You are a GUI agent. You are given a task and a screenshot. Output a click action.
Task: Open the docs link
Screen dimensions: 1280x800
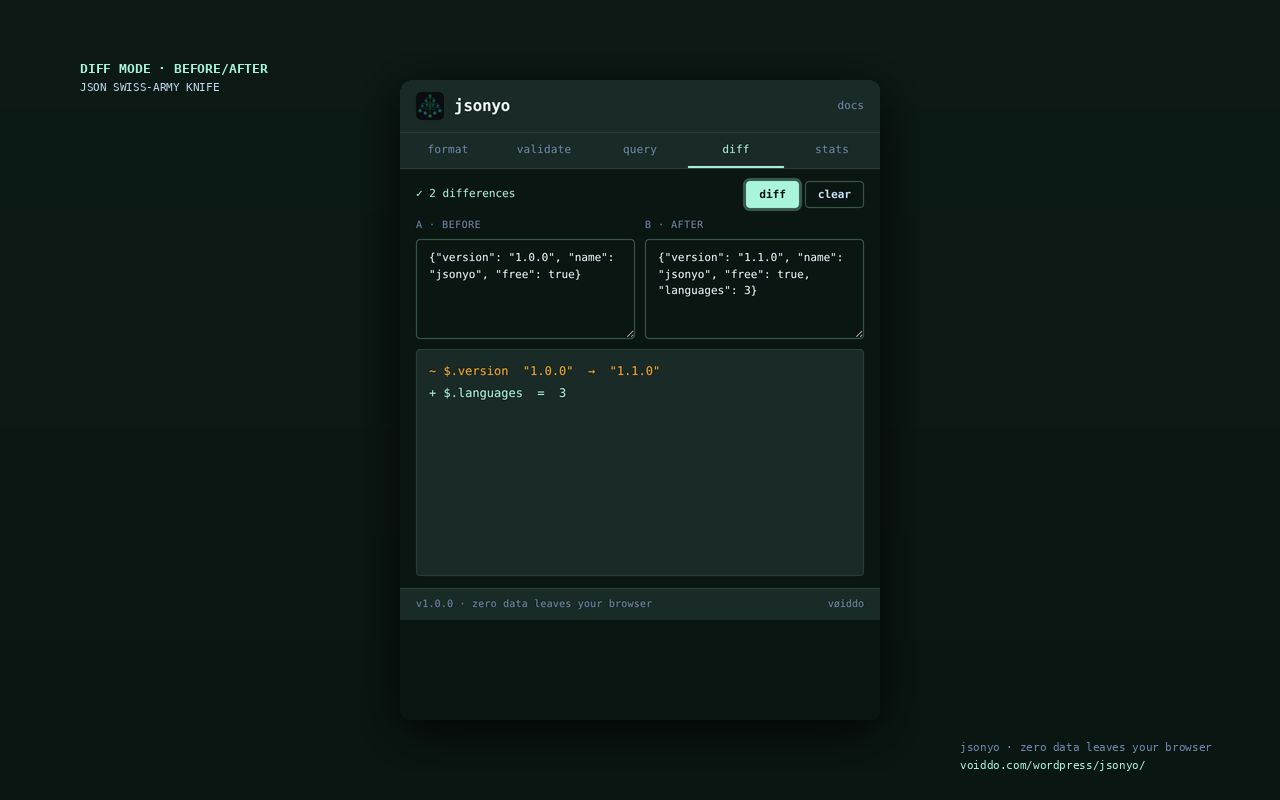pos(850,106)
